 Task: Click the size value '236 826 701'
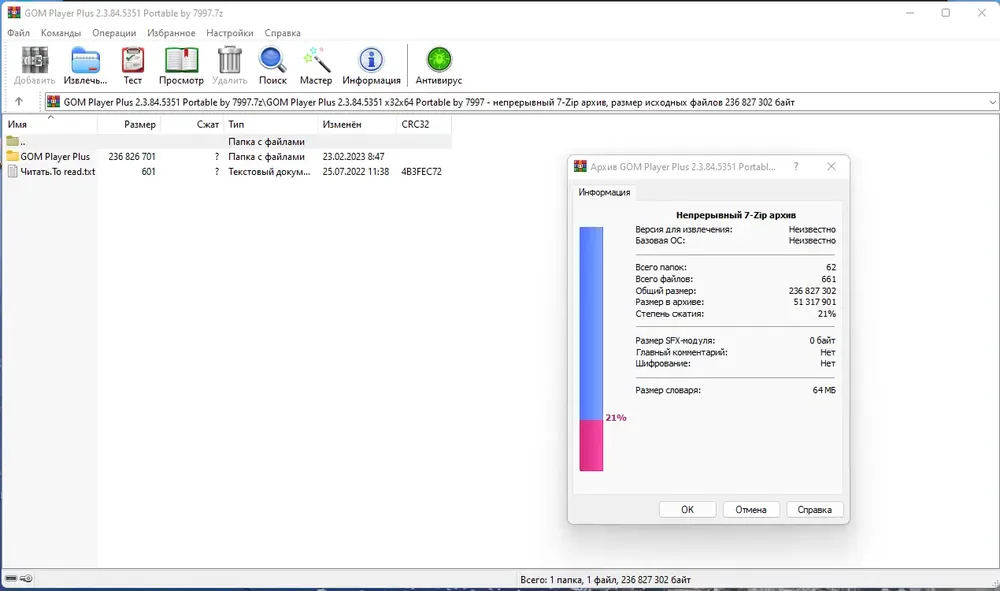[x=132, y=156]
